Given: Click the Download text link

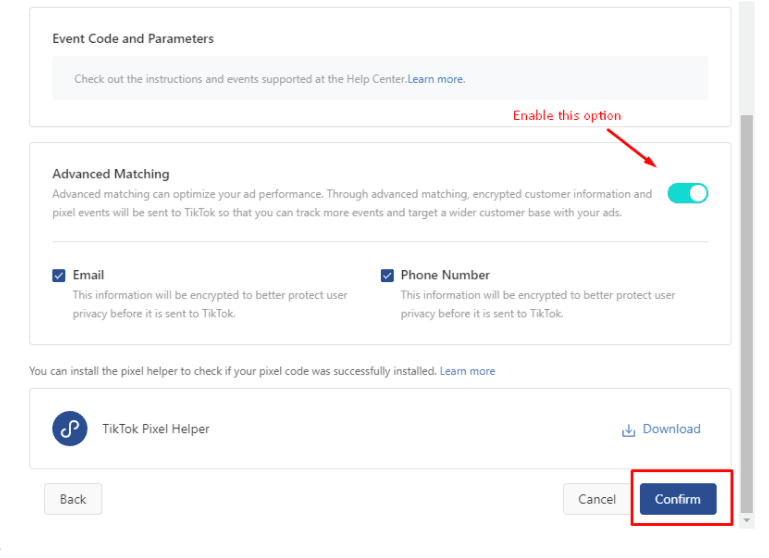Looking at the screenshot, I should [x=671, y=429].
